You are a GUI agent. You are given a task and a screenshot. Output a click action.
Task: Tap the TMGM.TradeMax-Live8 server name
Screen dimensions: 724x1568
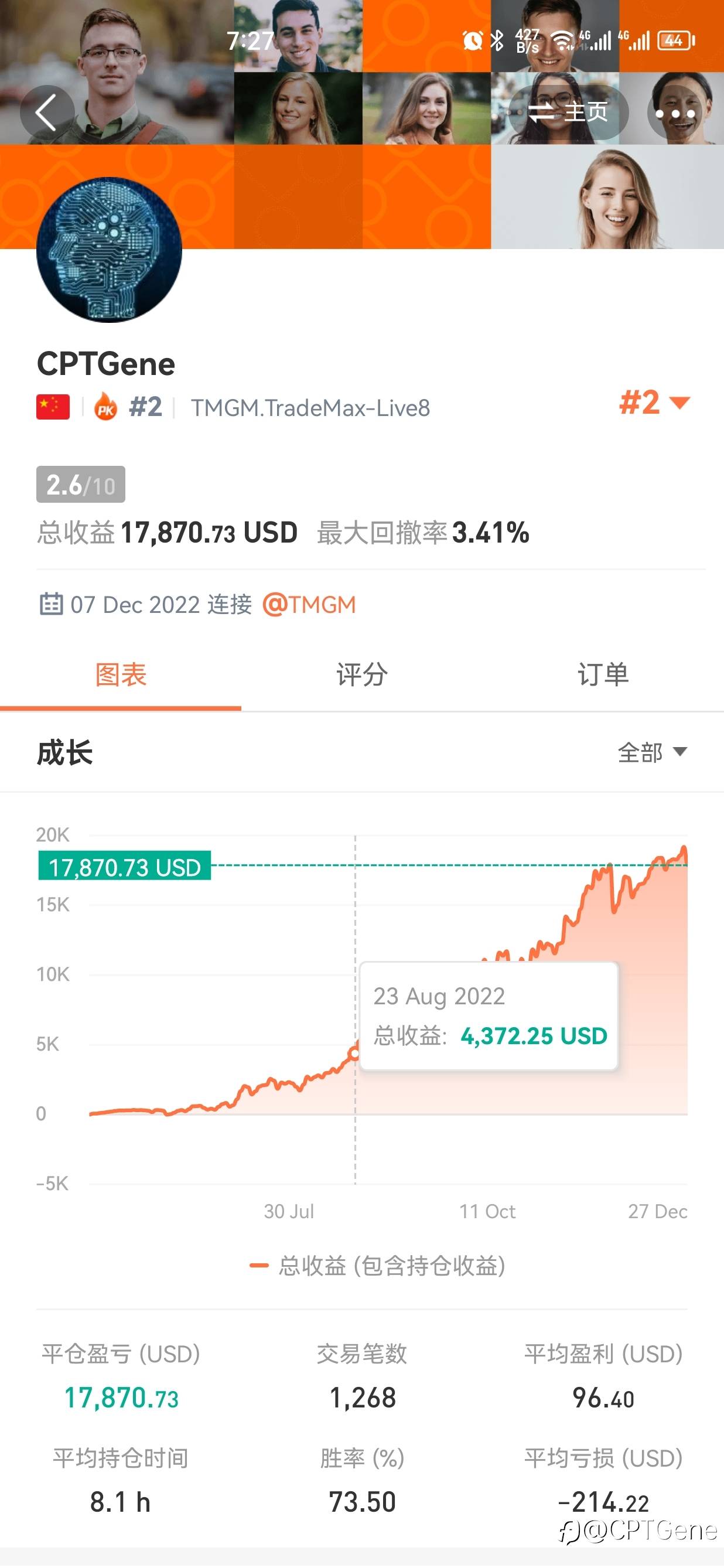click(x=310, y=408)
